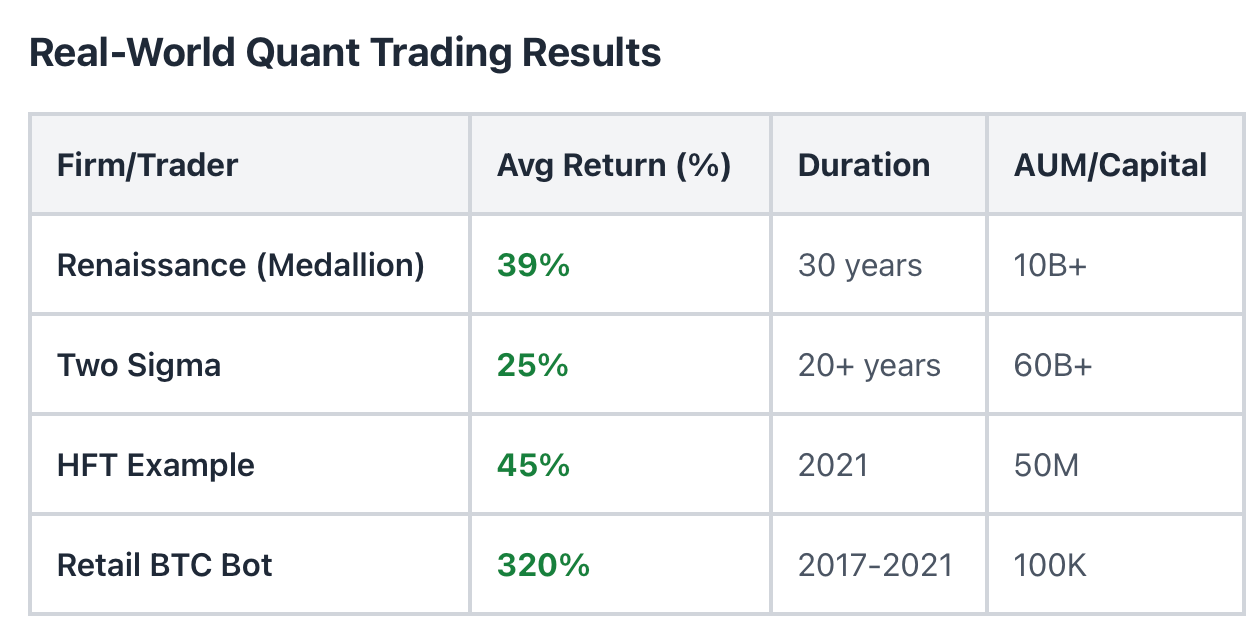Click the 25% return value
This screenshot has width=1253, height=629.
click(x=533, y=365)
